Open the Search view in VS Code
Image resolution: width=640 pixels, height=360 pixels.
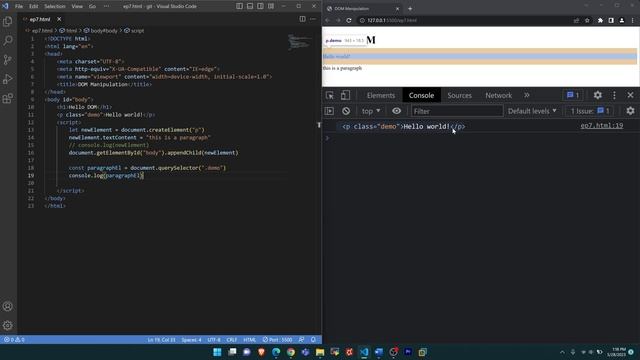(x=8, y=40)
